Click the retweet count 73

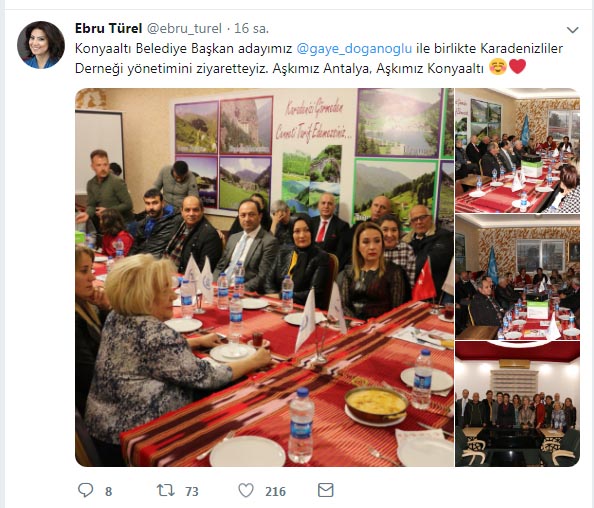click(x=192, y=492)
